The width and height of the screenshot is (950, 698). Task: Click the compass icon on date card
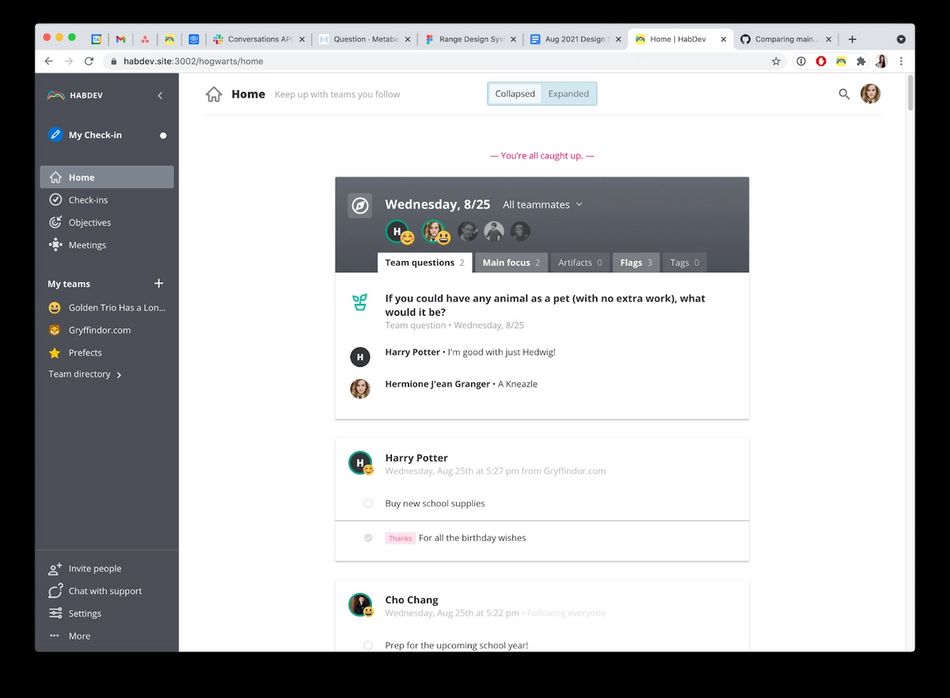pos(360,205)
